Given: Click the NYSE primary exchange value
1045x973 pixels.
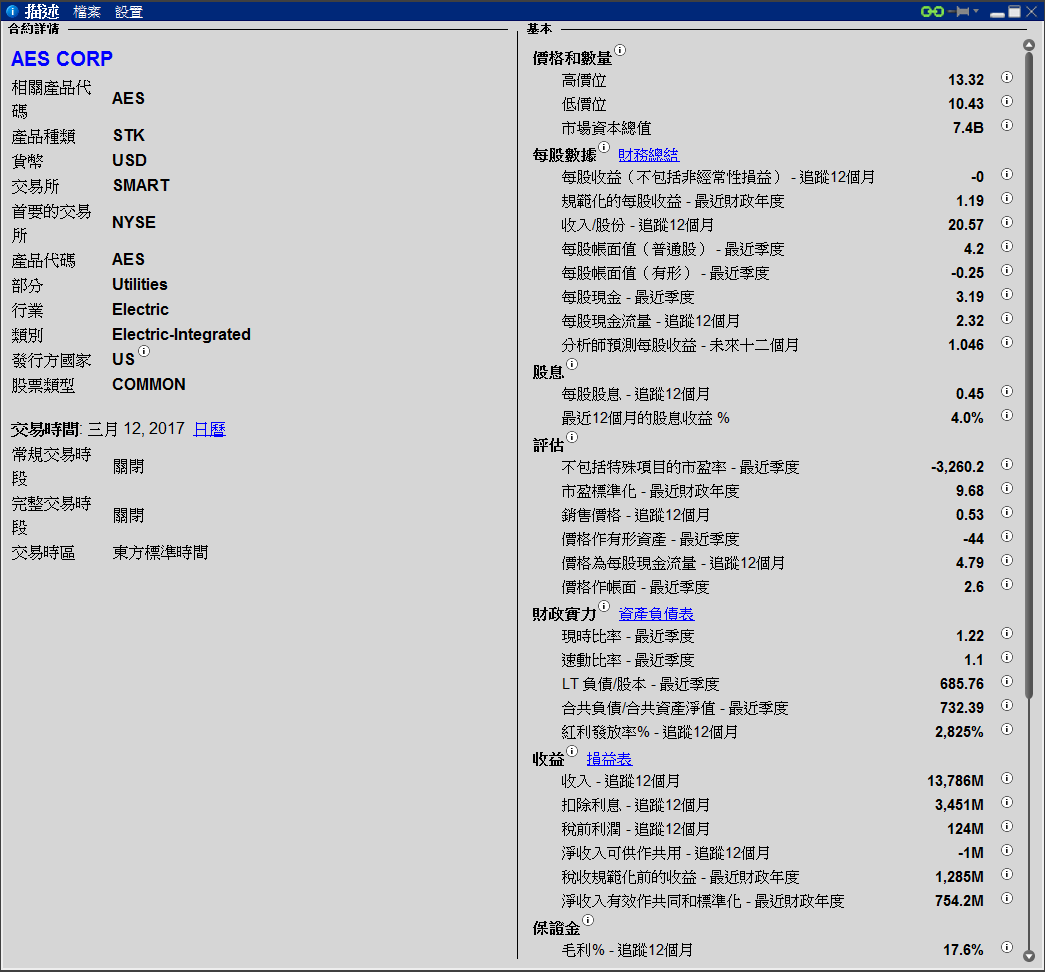Looking at the screenshot, I should (x=134, y=223).
